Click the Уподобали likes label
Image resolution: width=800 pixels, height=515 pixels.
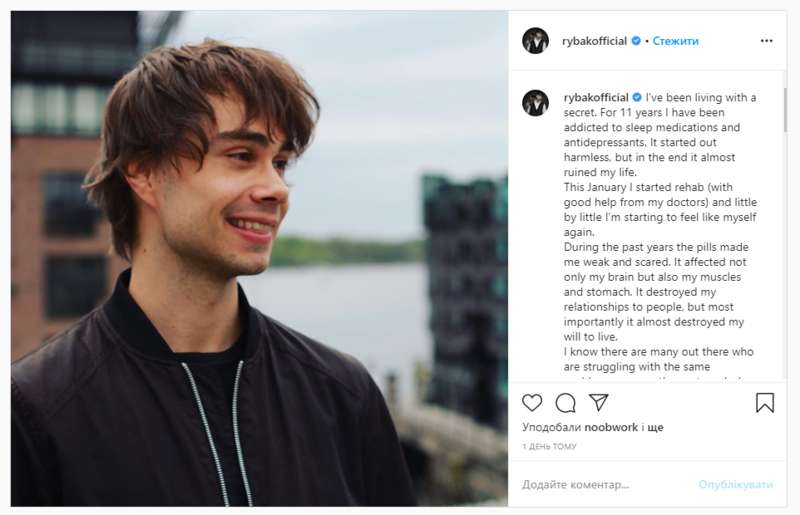[545, 427]
